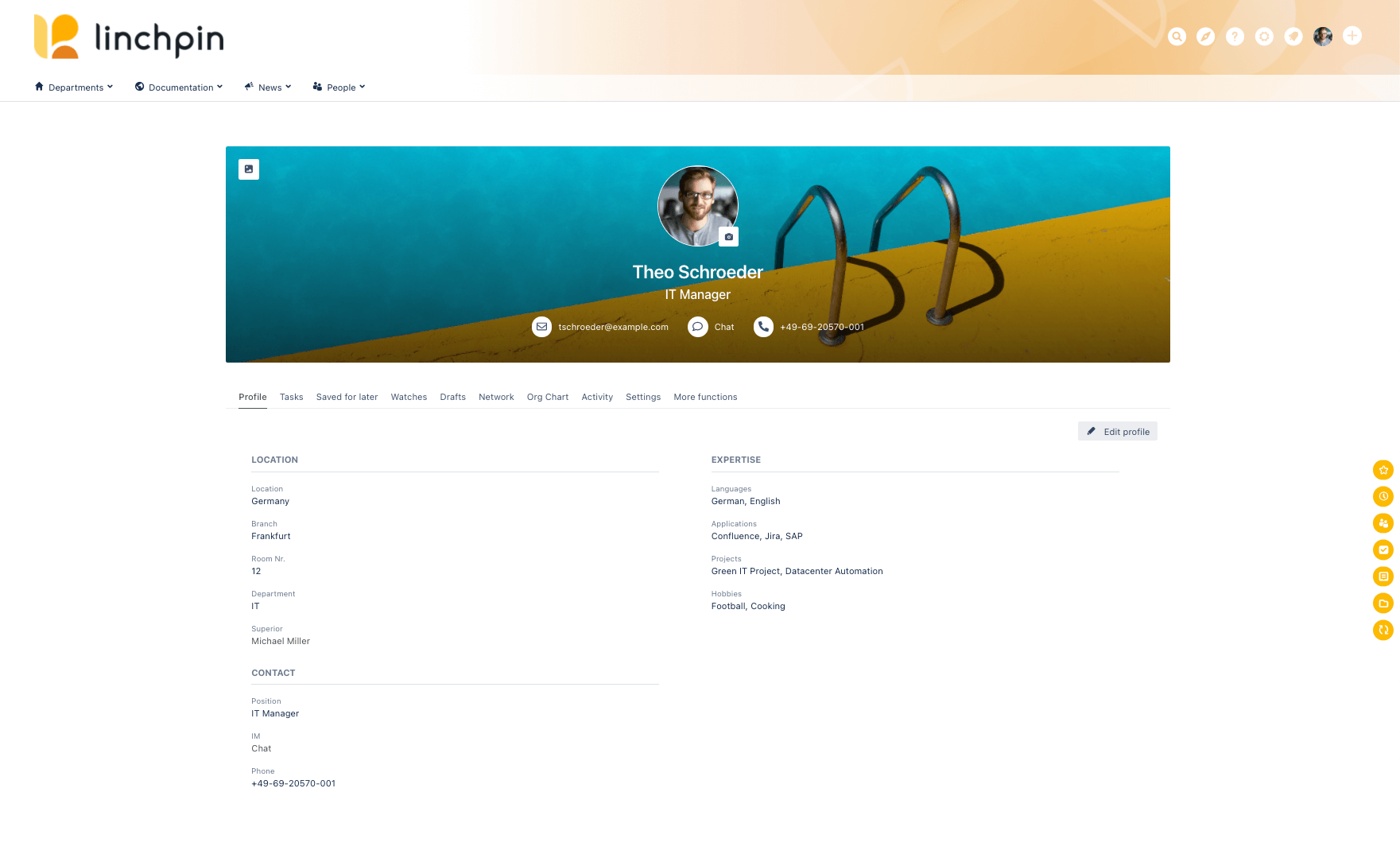Click the banner phone number +49-69-20570-001
The width and height of the screenshot is (1400, 858).
tap(822, 327)
